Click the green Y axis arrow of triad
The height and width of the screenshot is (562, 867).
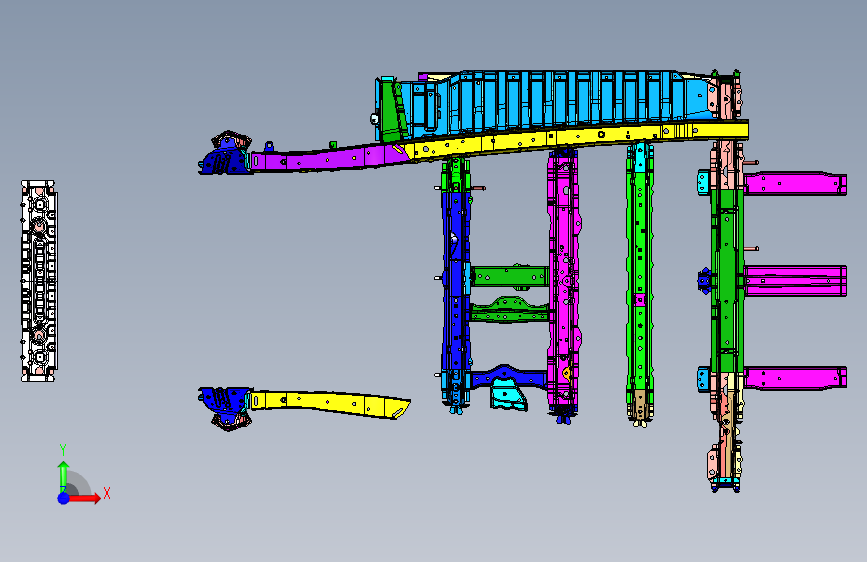pos(63,475)
